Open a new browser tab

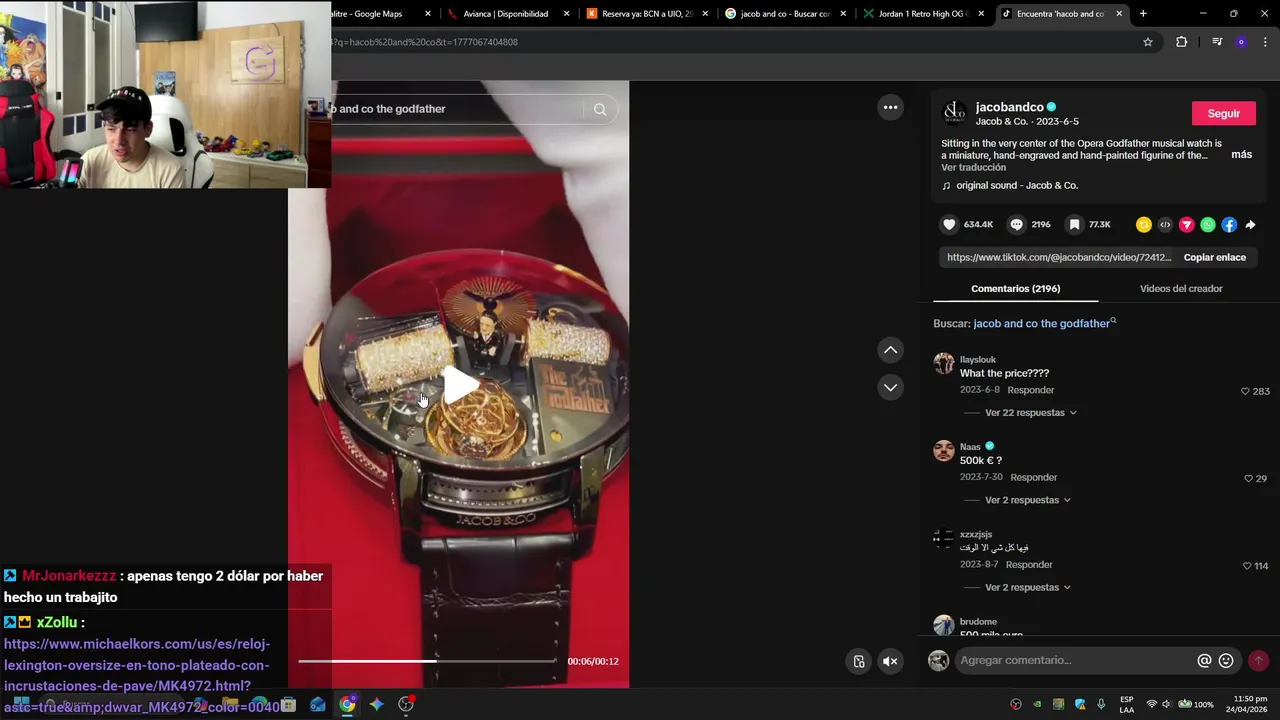click(x=1143, y=14)
